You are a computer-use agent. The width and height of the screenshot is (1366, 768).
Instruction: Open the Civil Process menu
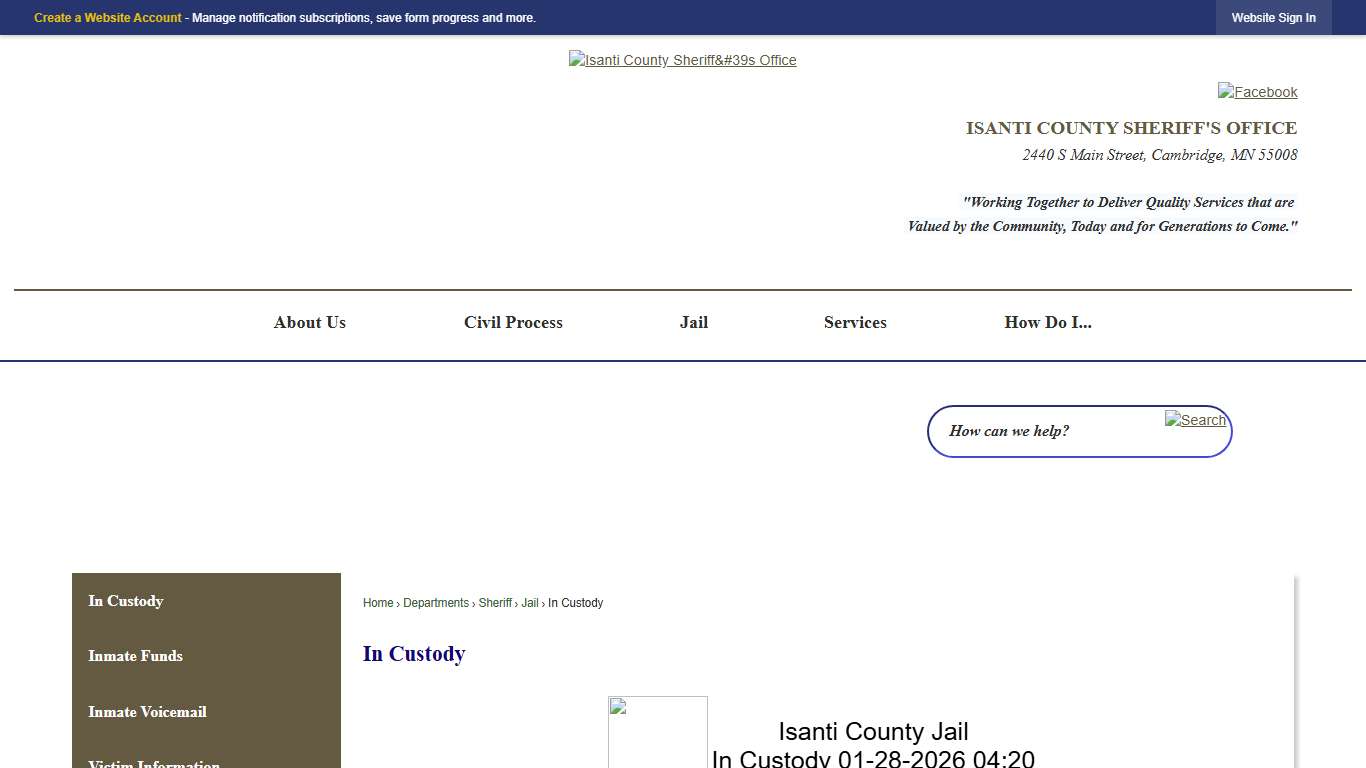click(x=513, y=322)
